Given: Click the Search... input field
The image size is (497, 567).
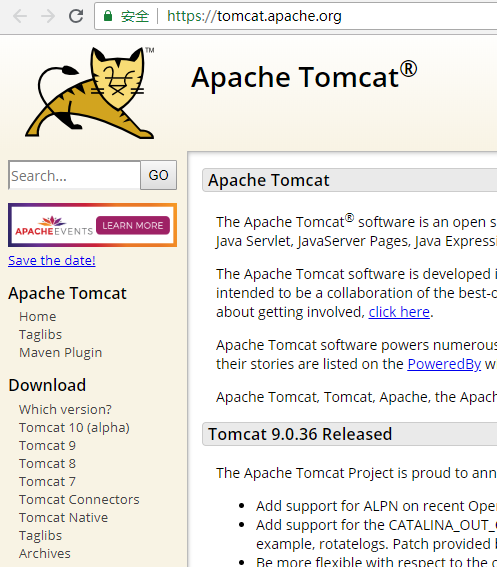Looking at the screenshot, I should tap(75, 175).
